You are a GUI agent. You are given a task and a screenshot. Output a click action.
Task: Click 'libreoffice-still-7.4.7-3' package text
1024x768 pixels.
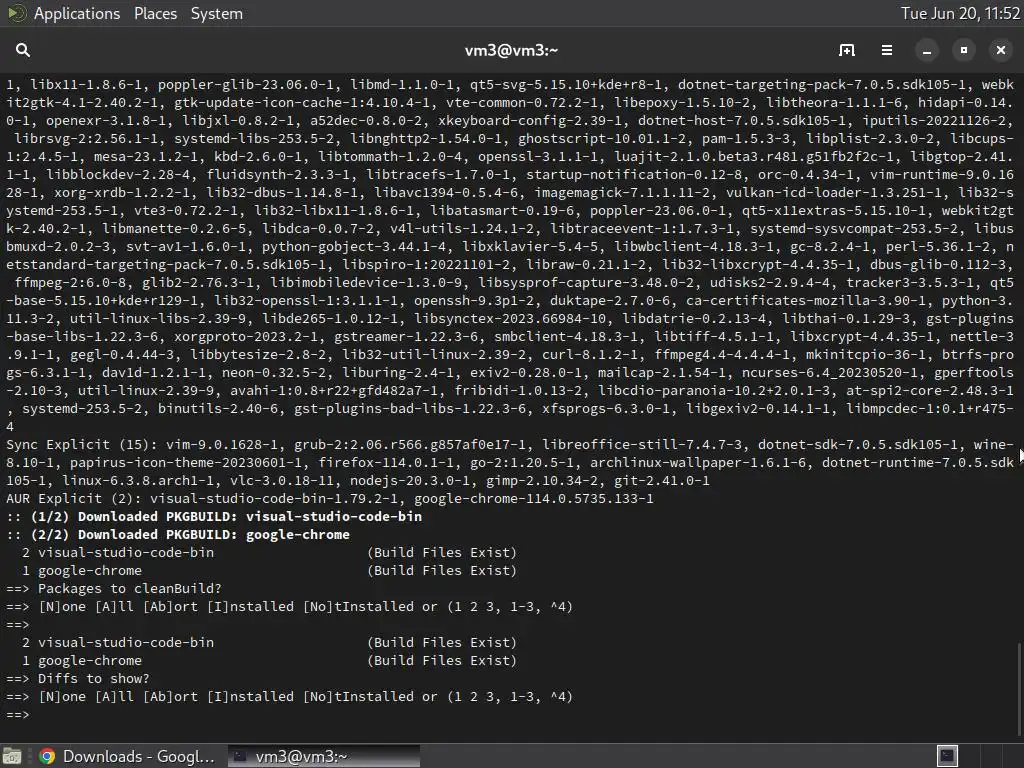tap(642, 445)
